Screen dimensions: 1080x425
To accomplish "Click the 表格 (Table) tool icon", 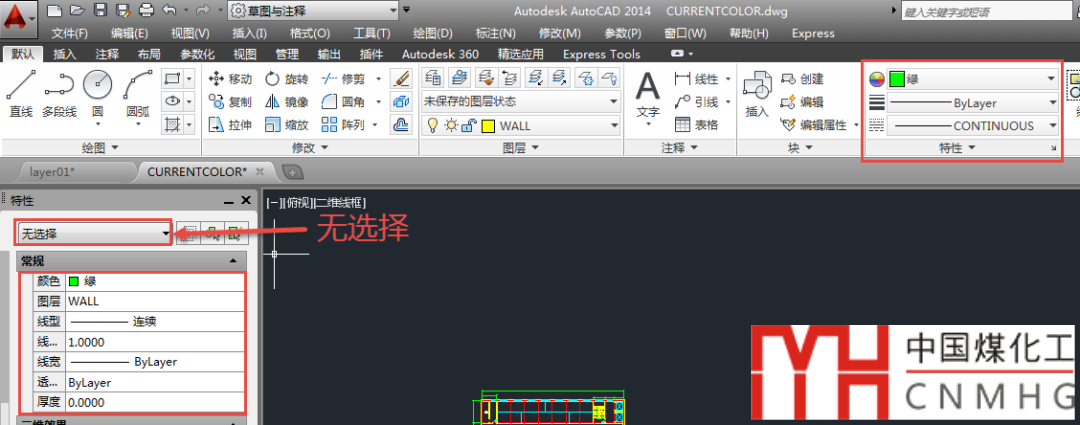I will pos(683,125).
